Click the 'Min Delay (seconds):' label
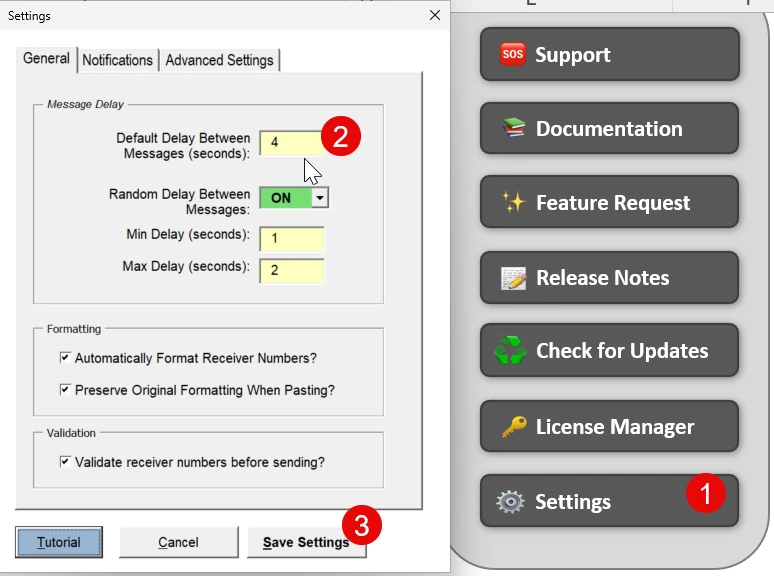 click(188, 234)
